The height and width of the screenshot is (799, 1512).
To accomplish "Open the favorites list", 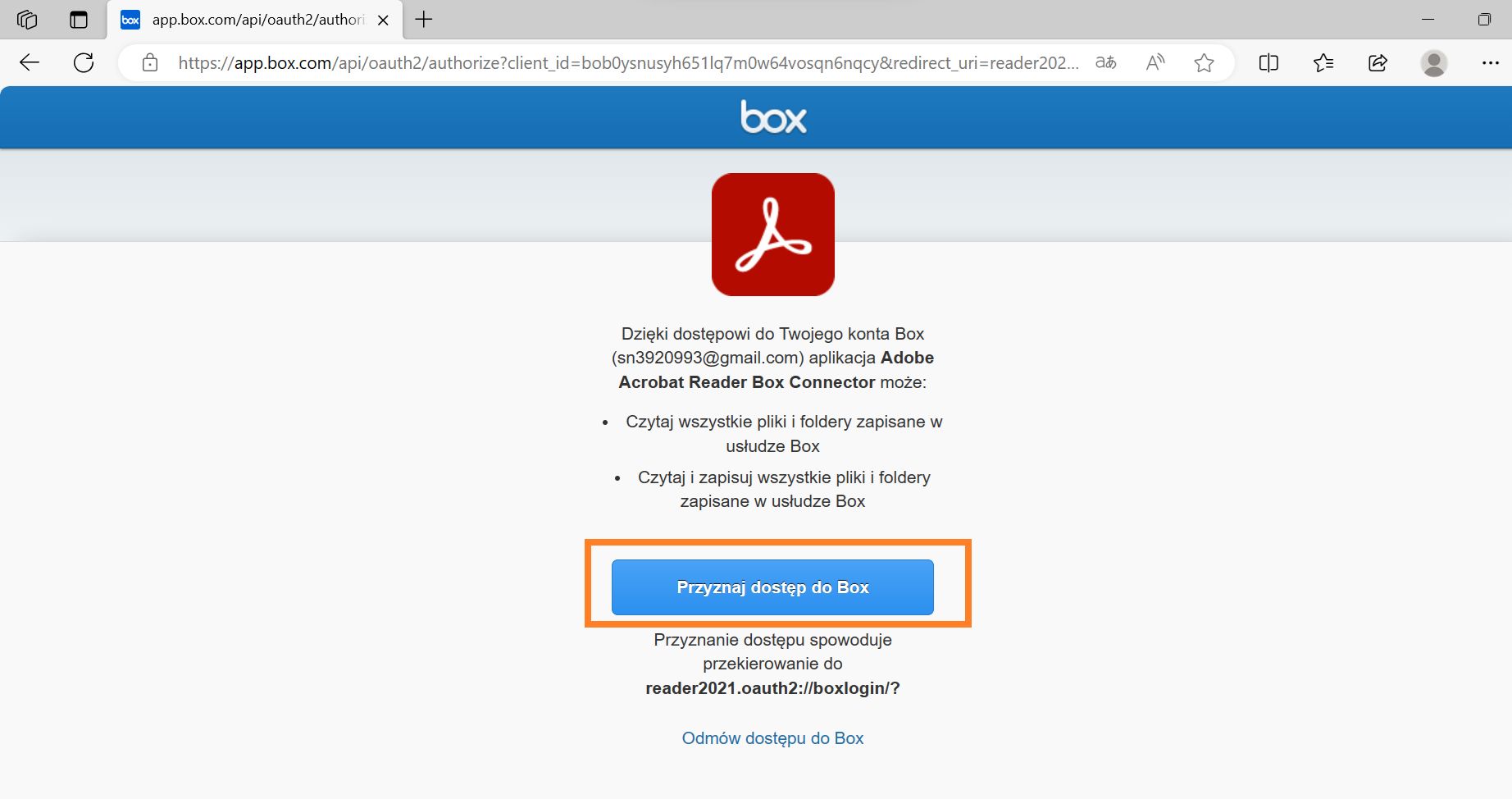I will pos(1323,62).
